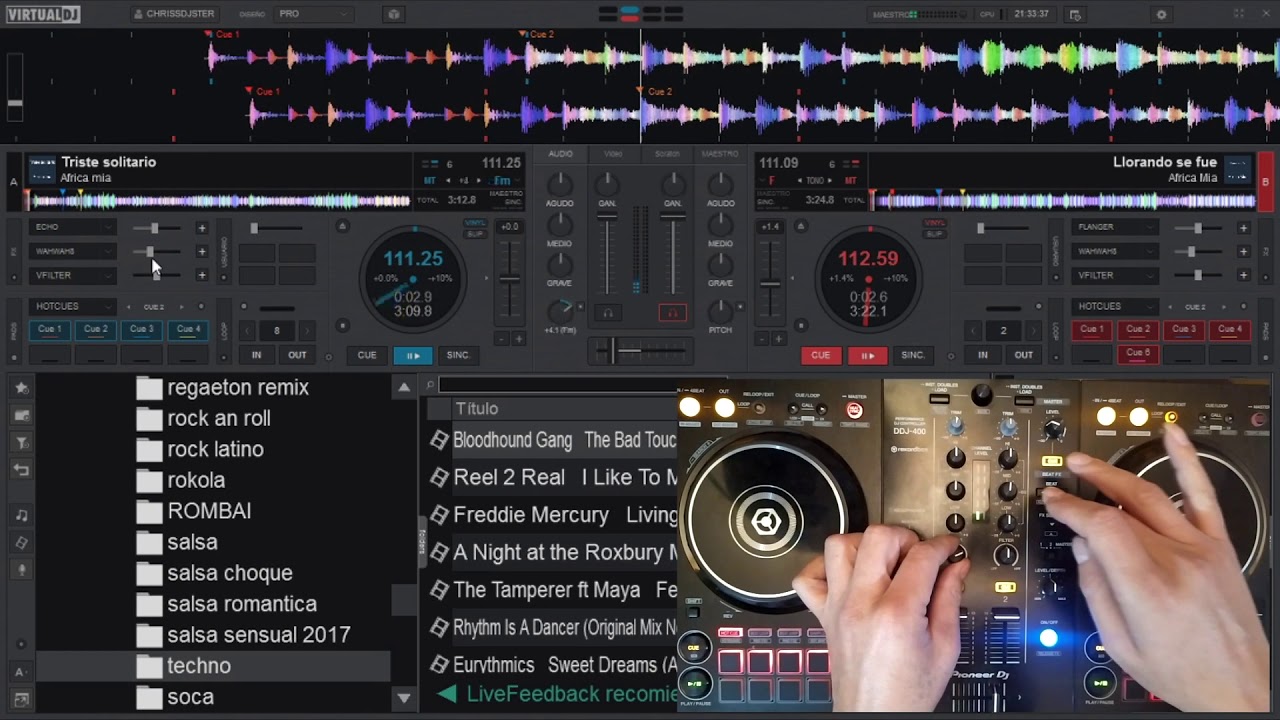Switch to the Video mixer tab
The height and width of the screenshot is (720, 1280).
point(613,154)
